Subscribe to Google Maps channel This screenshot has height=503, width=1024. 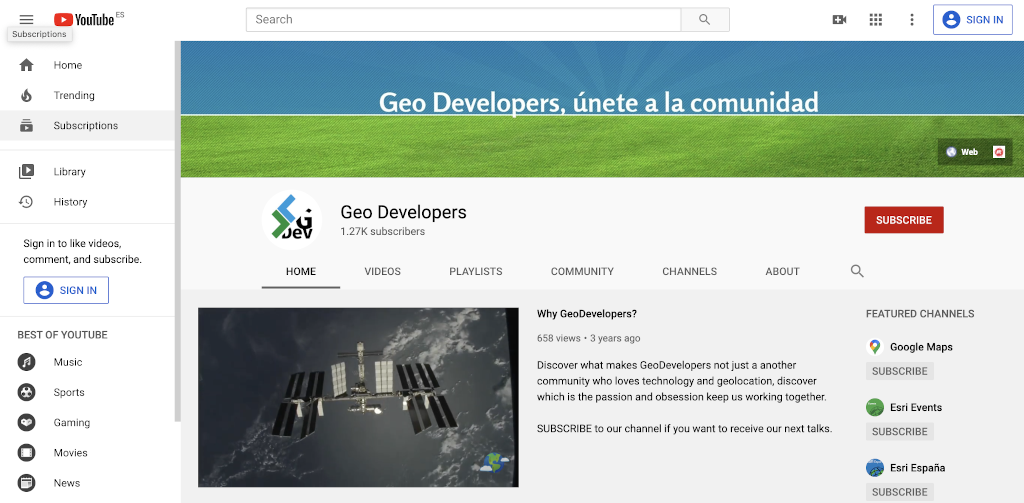coord(899,371)
